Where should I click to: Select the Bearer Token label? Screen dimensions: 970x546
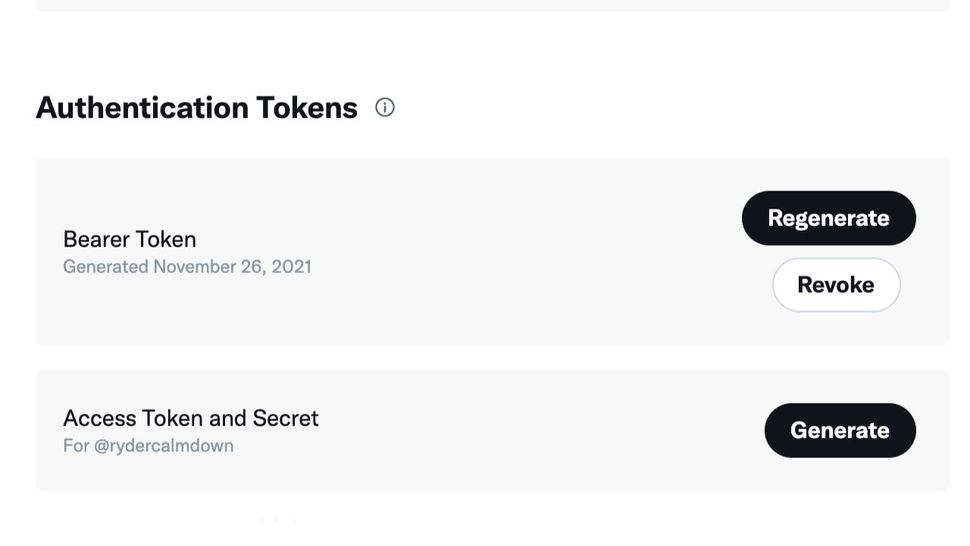point(129,240)
